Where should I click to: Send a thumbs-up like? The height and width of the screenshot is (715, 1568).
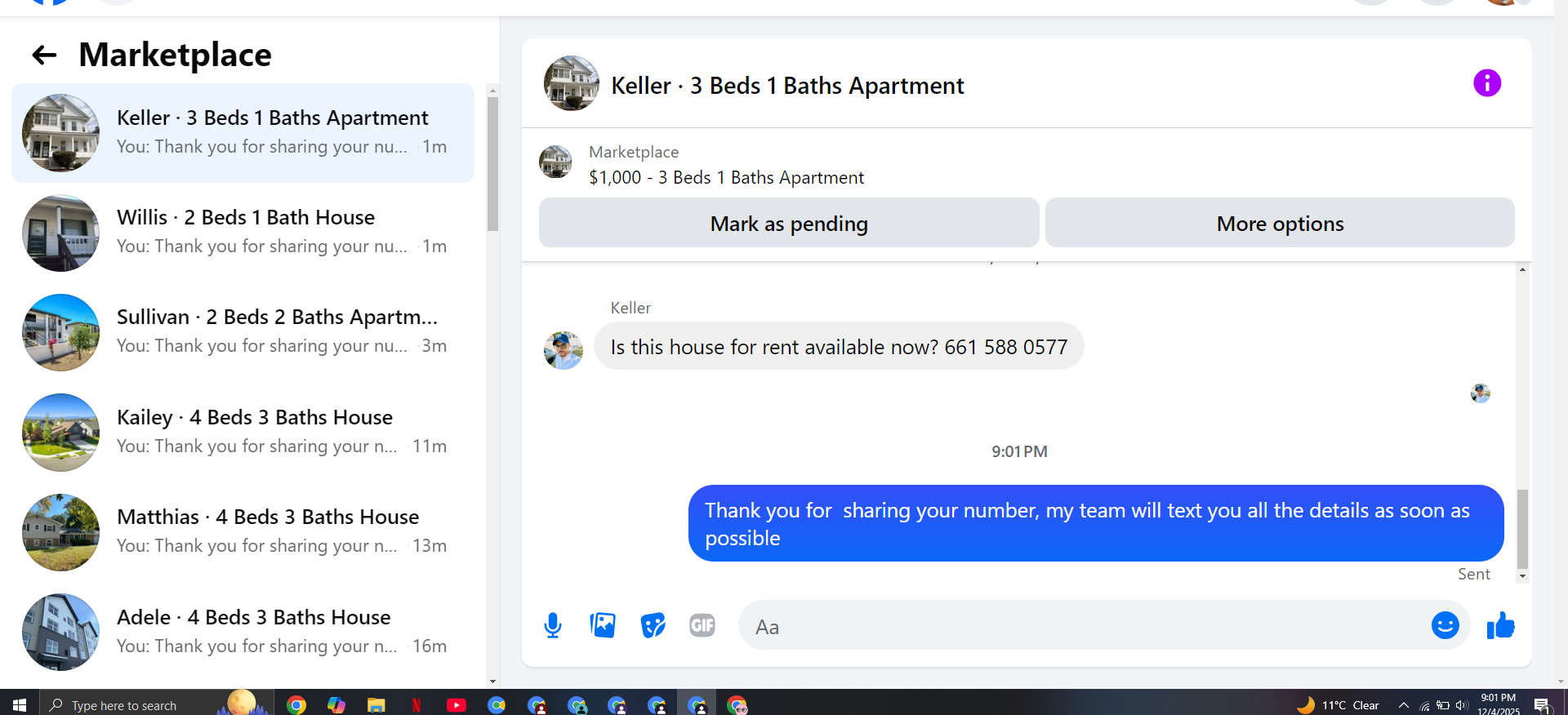(1501, 626)
